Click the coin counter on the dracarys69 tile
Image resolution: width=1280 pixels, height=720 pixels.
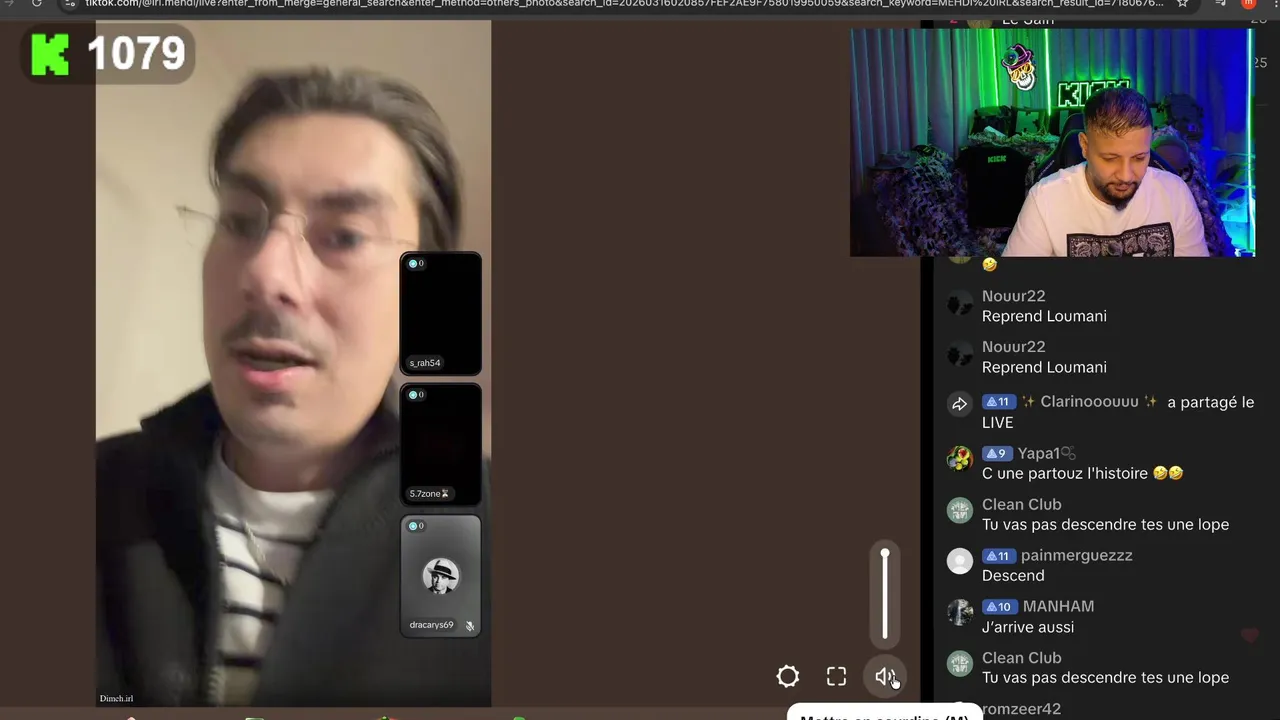click(416, 526)
